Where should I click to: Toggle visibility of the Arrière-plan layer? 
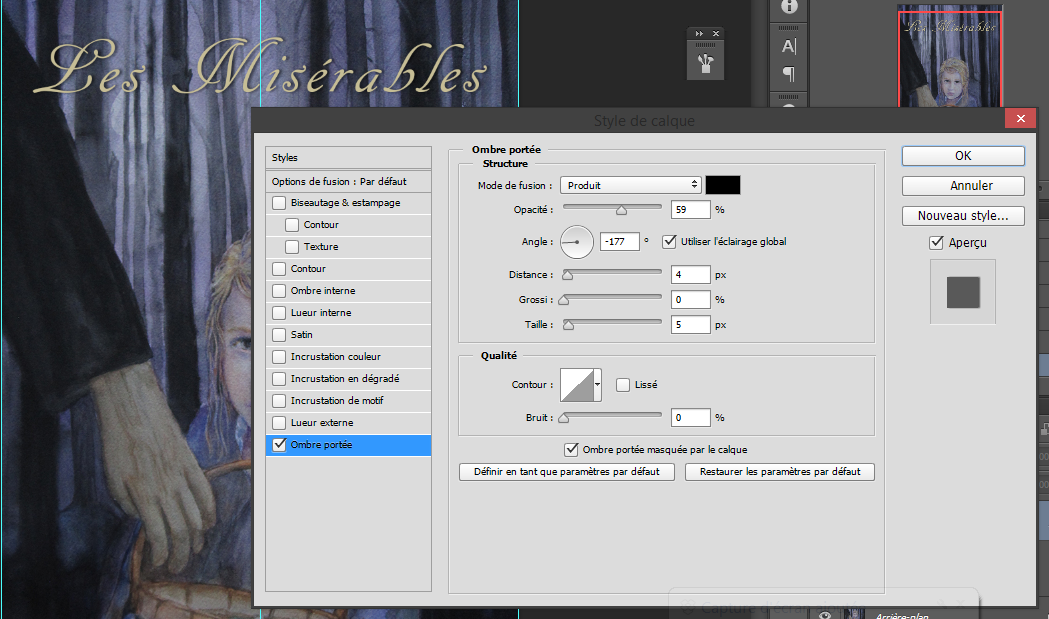(825, 614)
